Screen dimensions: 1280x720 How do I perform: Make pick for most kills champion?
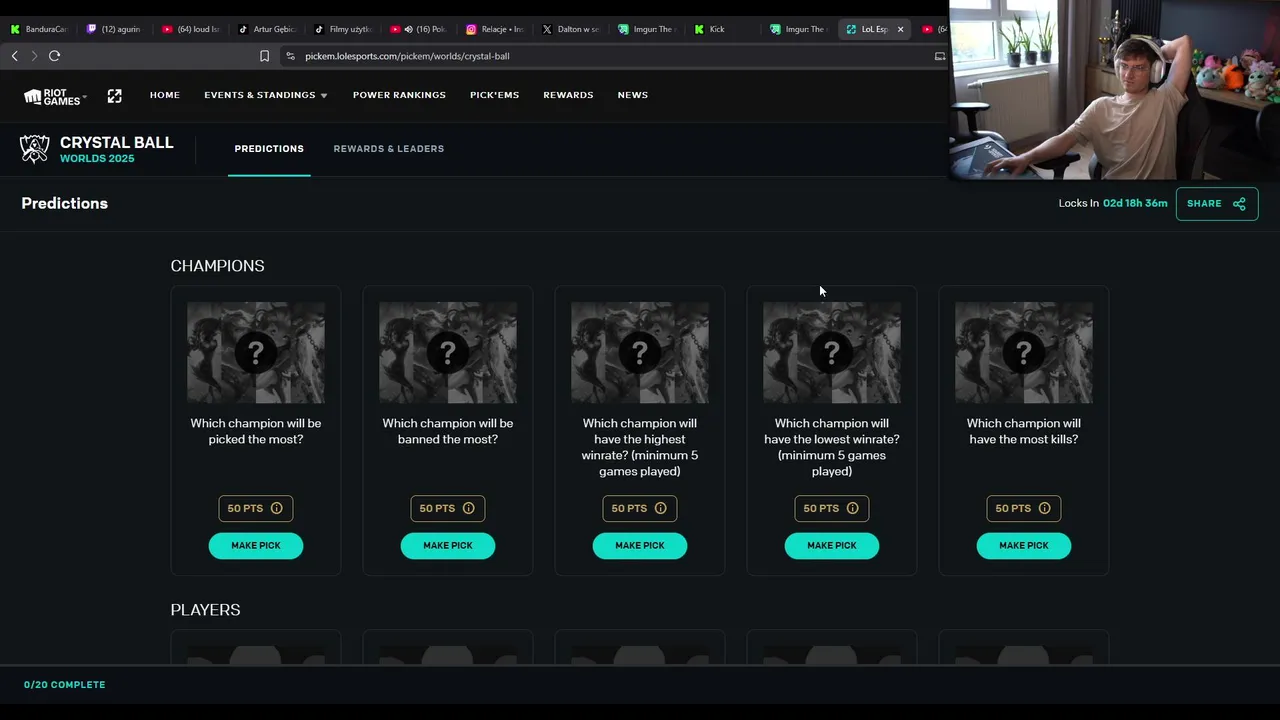point(1024,545)
